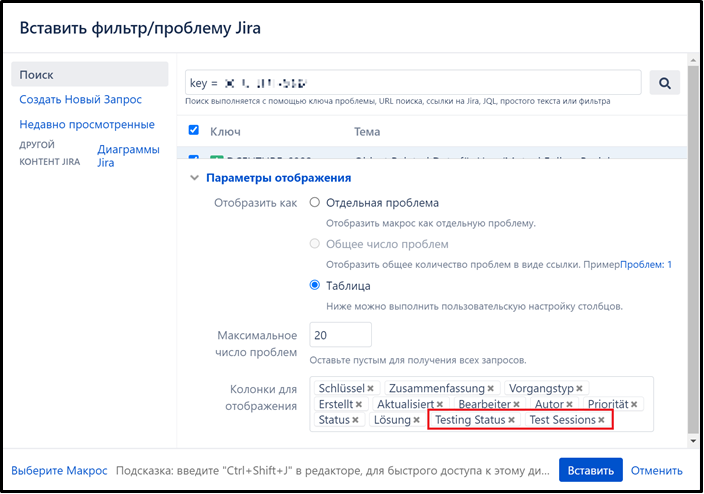Select the Отдельная проблема radio option
The image size is (704, 494).
[x=315, y=203]
